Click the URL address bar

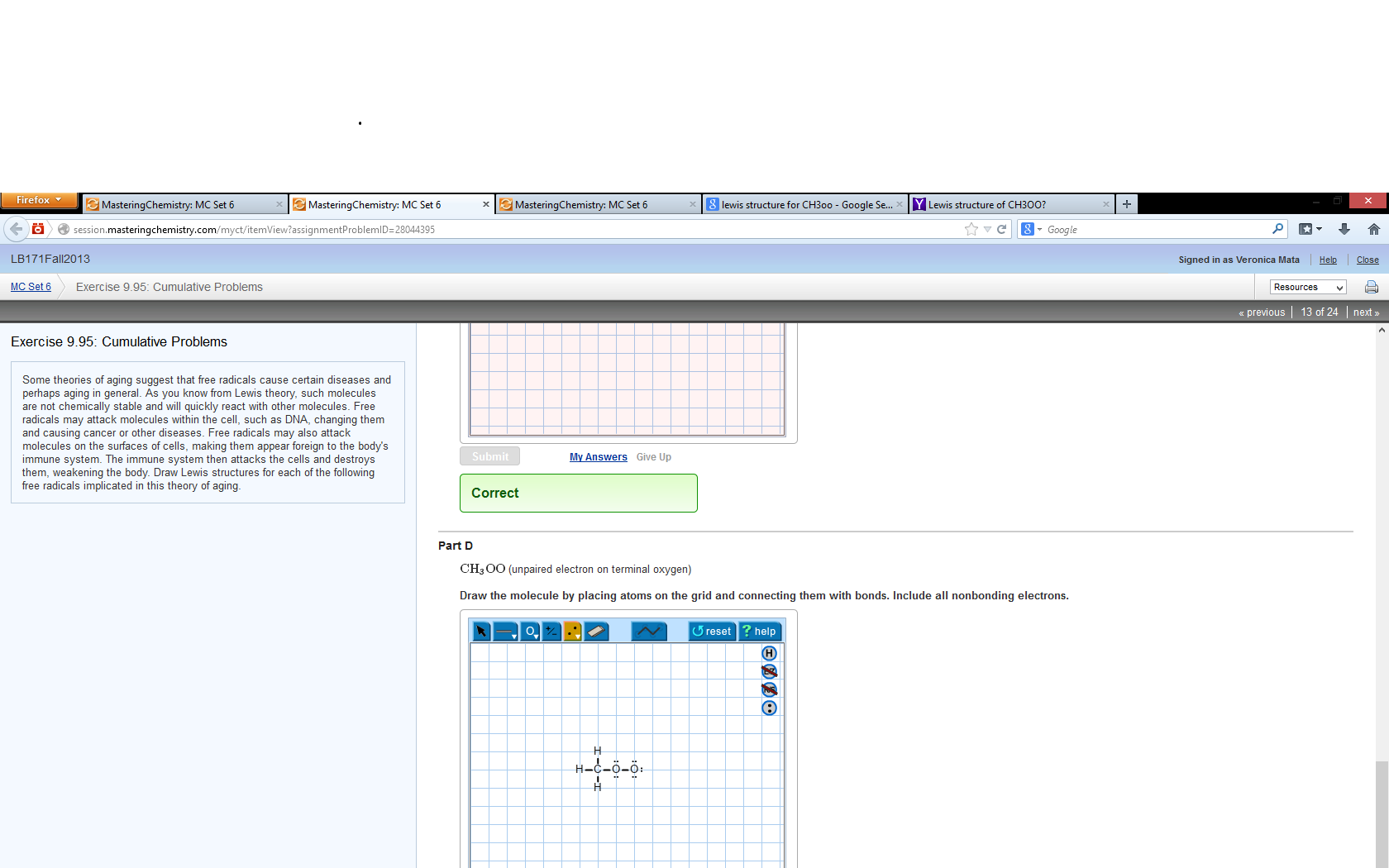pyautogui.click(x=513, y=229)
